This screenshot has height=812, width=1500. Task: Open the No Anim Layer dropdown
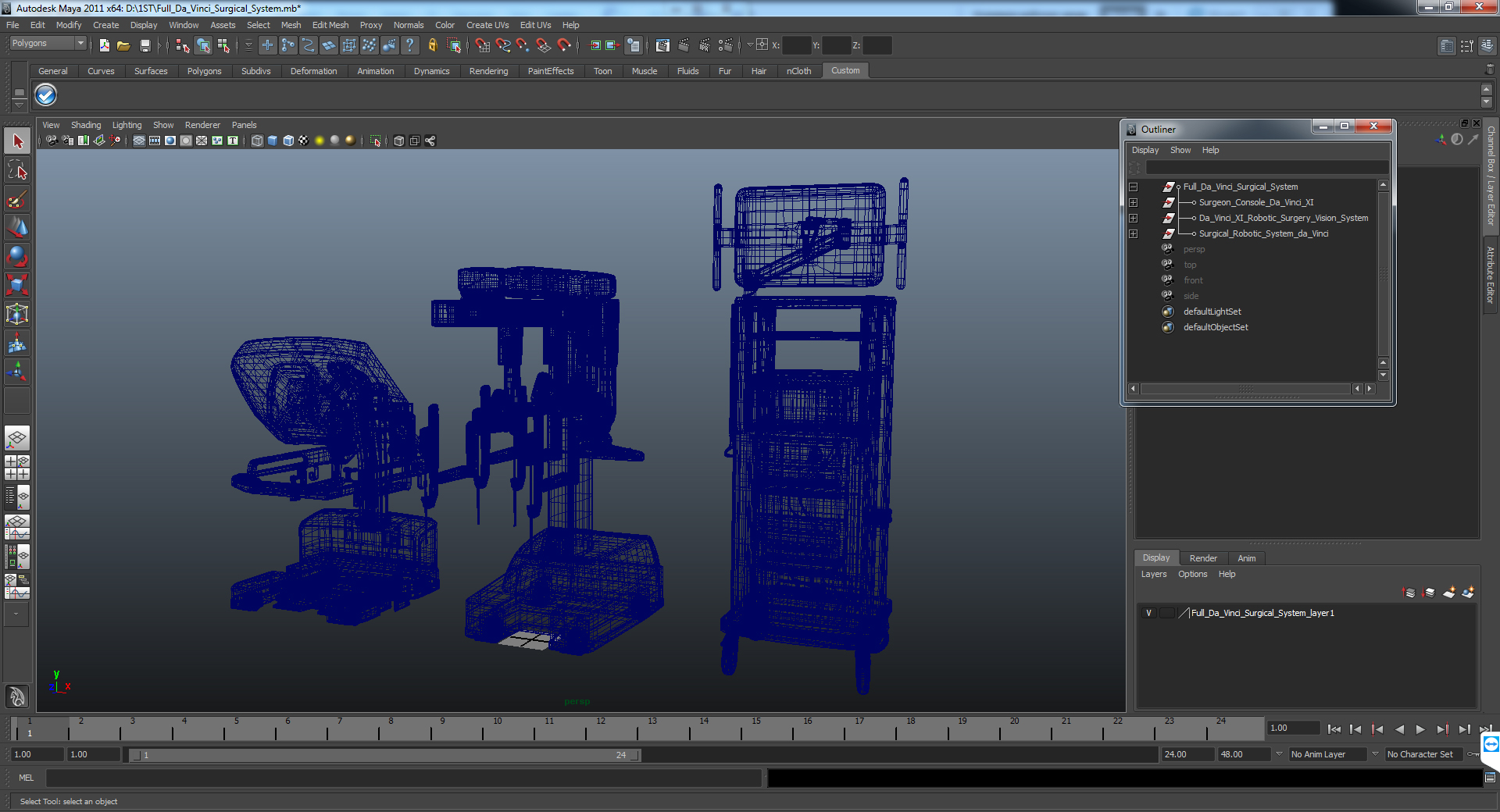[x=1279, y=754]
